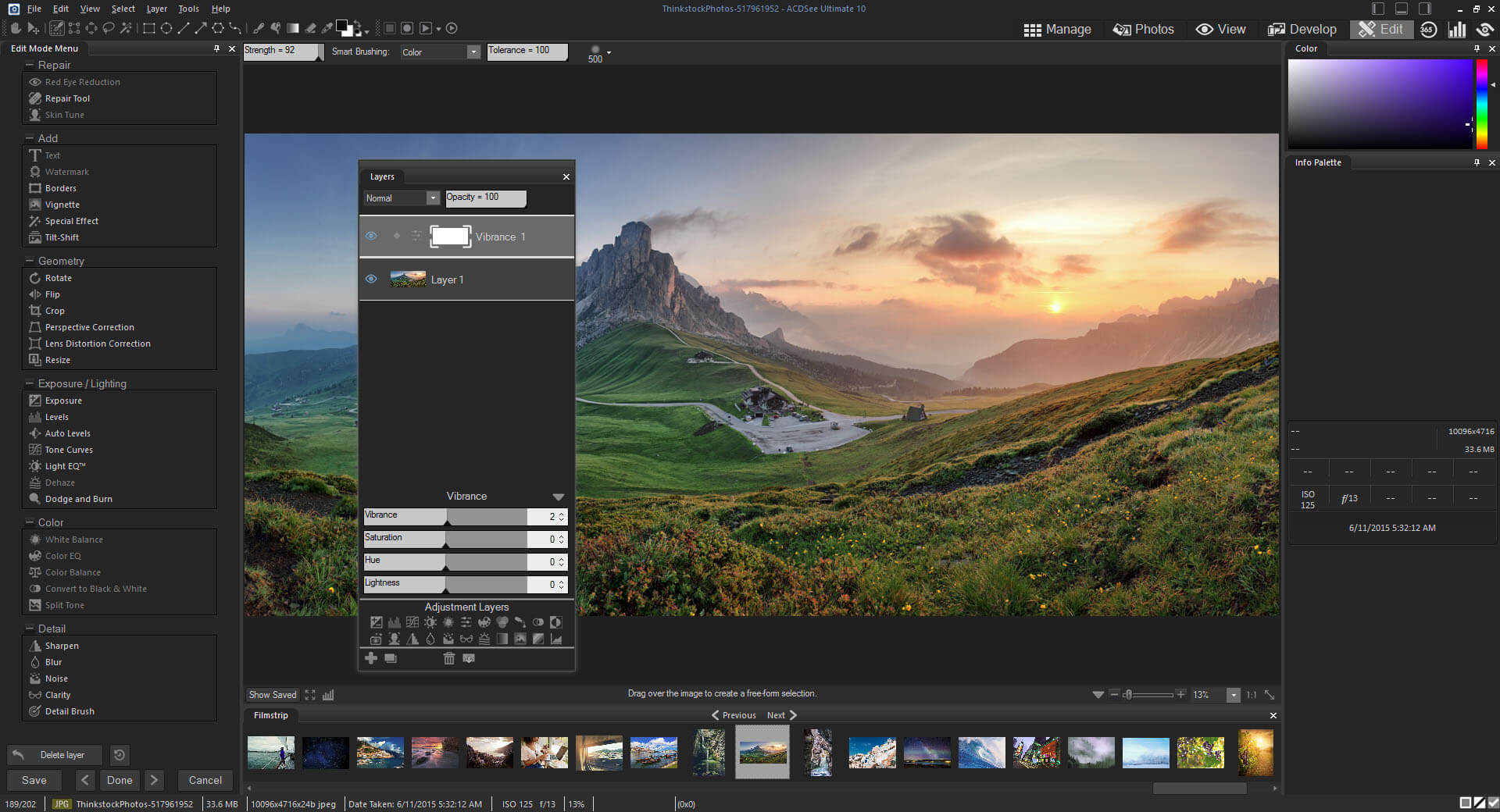Select the Ellipse shape tool
Viewport: 1500px width, 812px height.
166,28
